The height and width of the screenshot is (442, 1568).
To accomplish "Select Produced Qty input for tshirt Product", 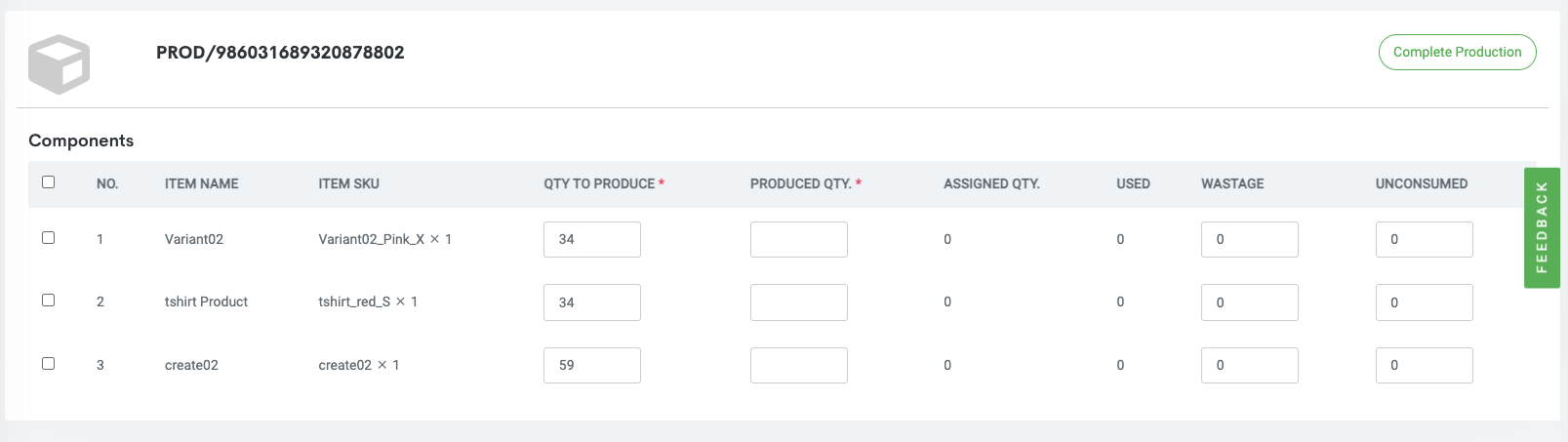I will [799, 302].
